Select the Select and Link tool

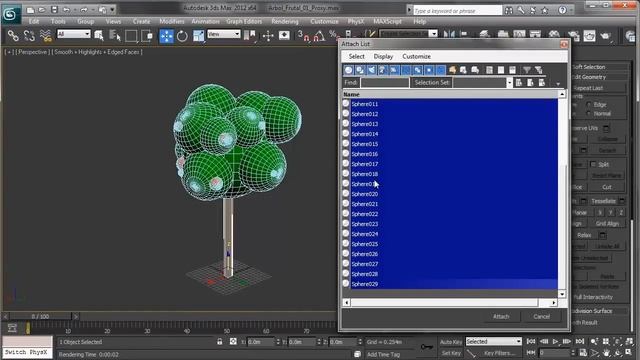tap(13, 36)
